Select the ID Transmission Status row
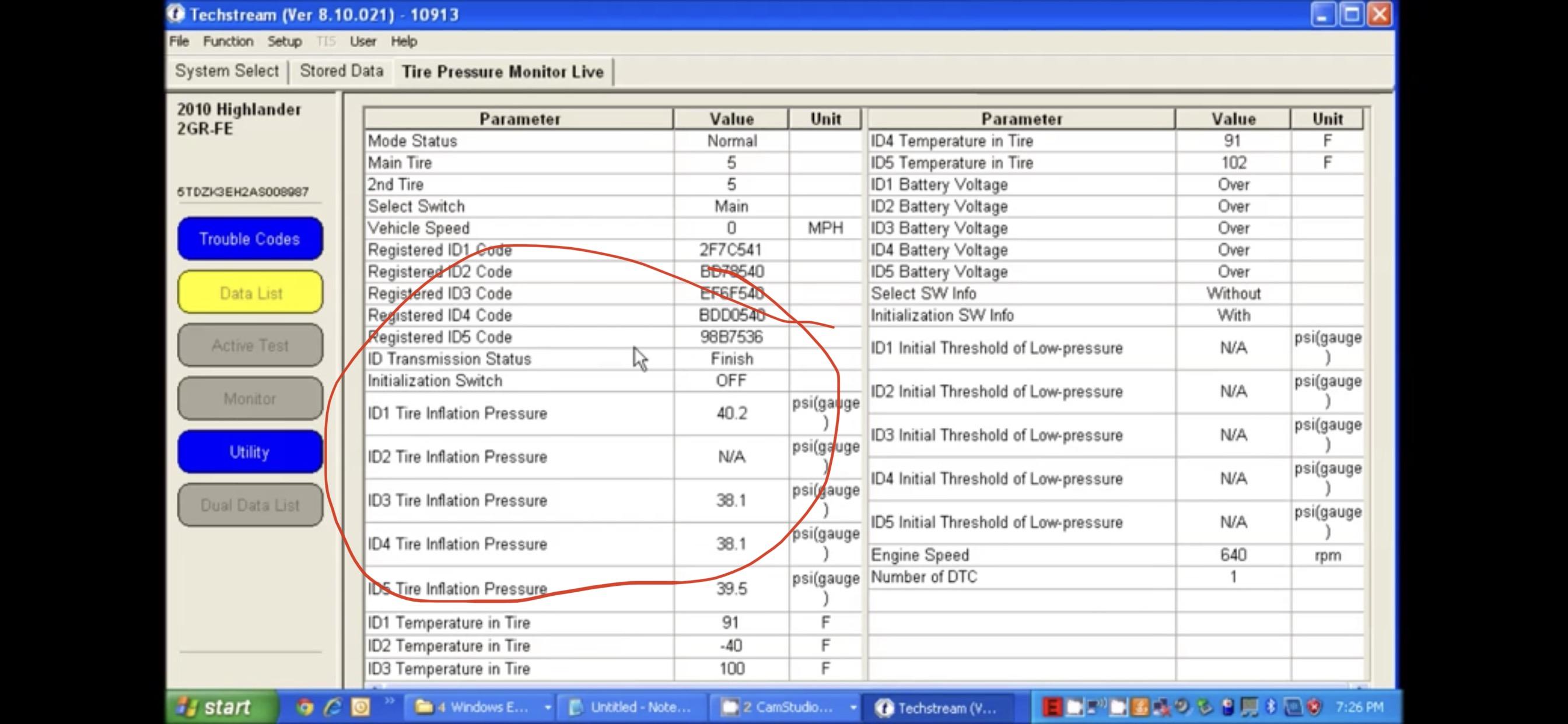 (613, 359)
